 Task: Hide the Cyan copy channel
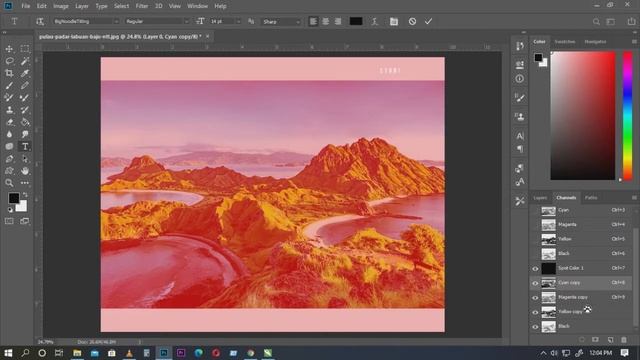click(x=535, y=283)
